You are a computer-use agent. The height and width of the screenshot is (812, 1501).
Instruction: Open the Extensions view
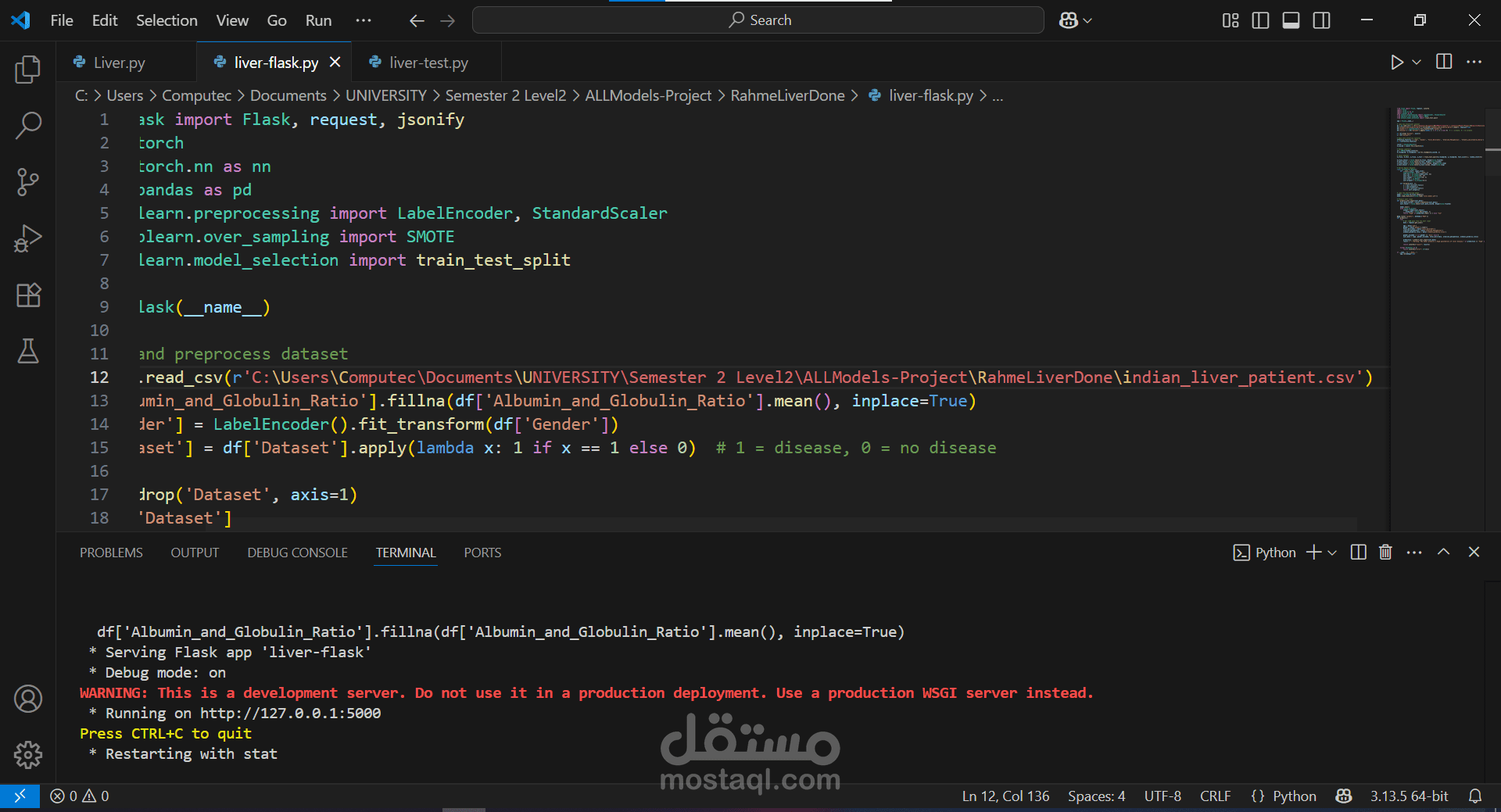28,295
